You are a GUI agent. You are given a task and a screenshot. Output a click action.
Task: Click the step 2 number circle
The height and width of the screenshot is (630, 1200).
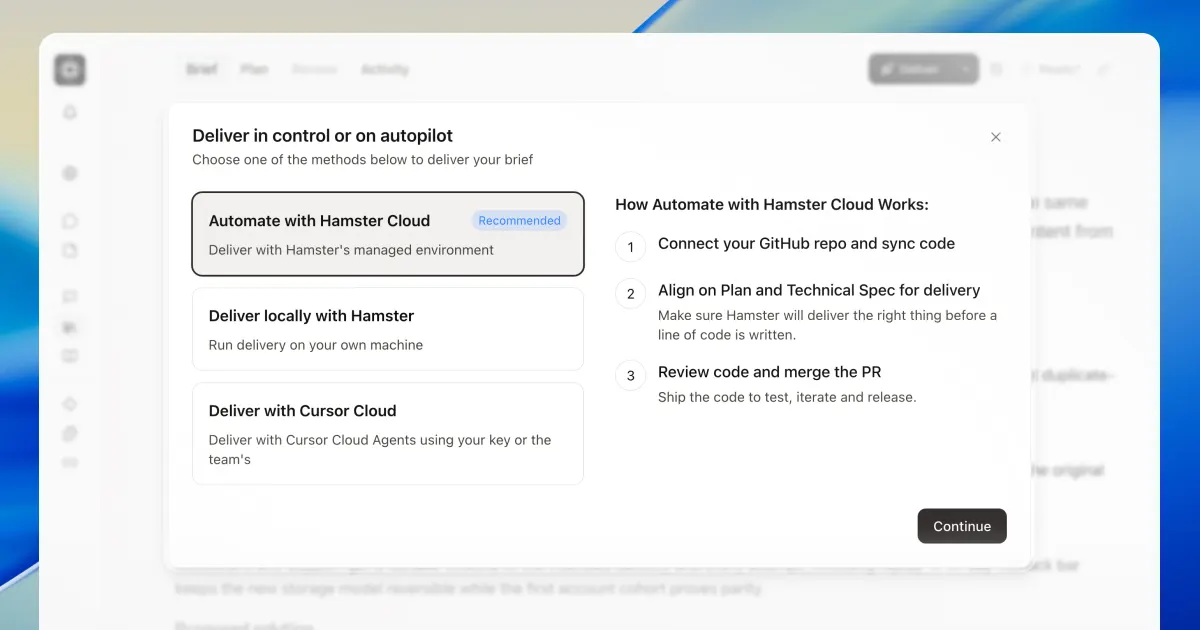tap(630, 293)
